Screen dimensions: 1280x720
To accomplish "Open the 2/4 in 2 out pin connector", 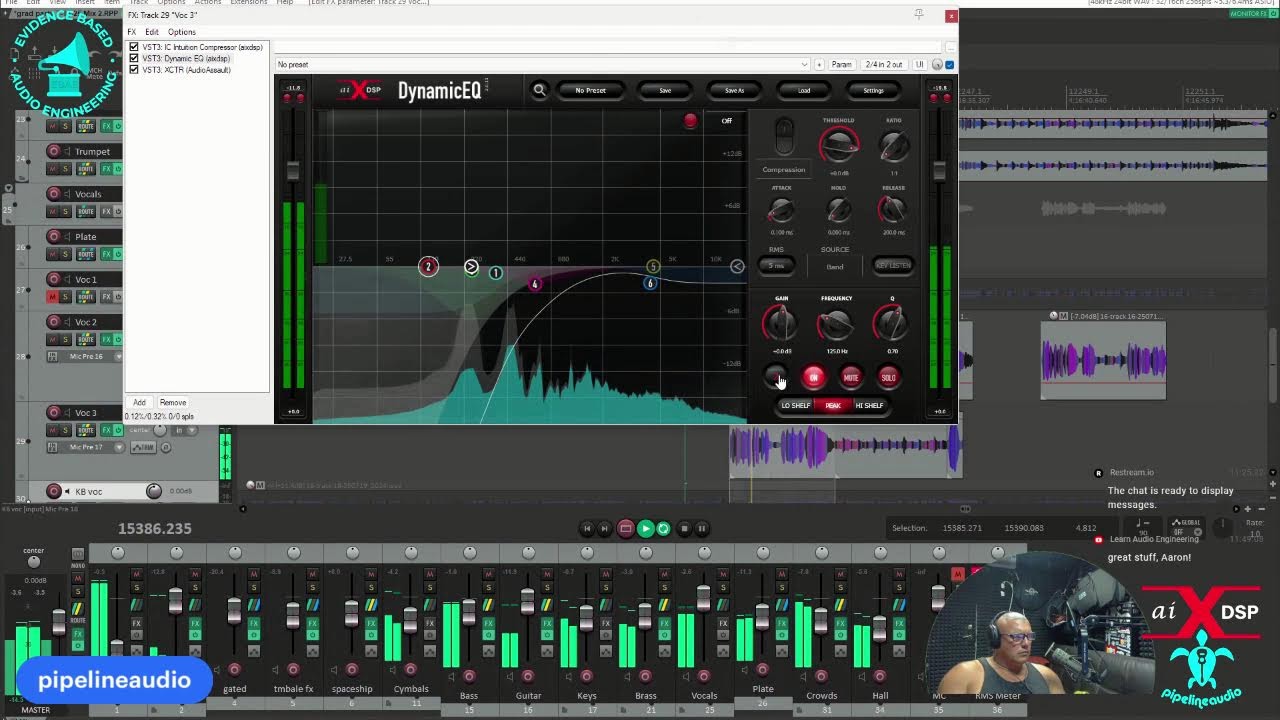I will (883, 64).
